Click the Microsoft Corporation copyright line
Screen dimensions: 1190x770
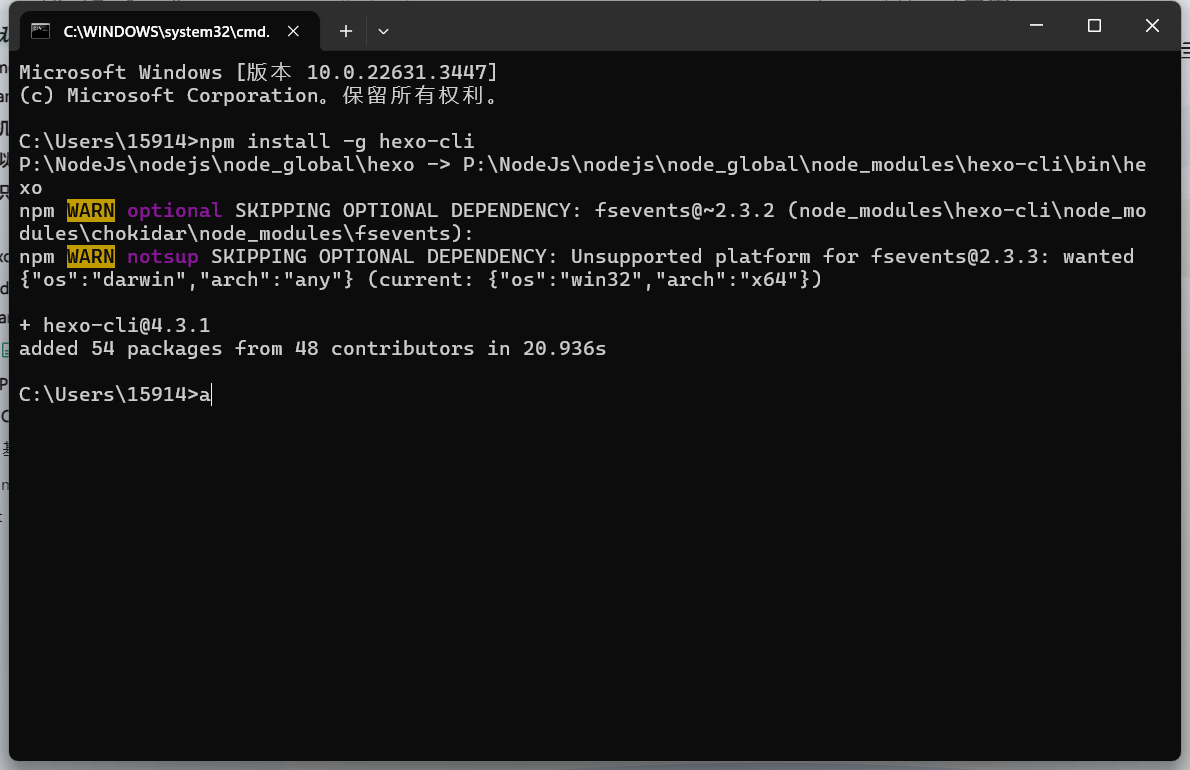tap(258, 95)
